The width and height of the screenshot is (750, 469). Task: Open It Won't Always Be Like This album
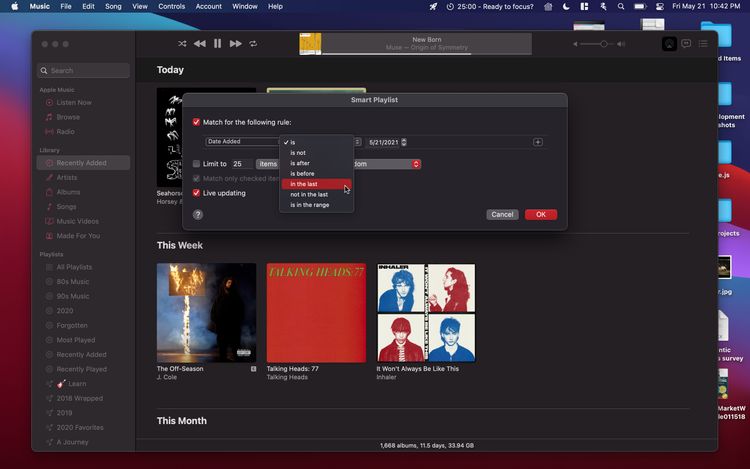(426, 313)
